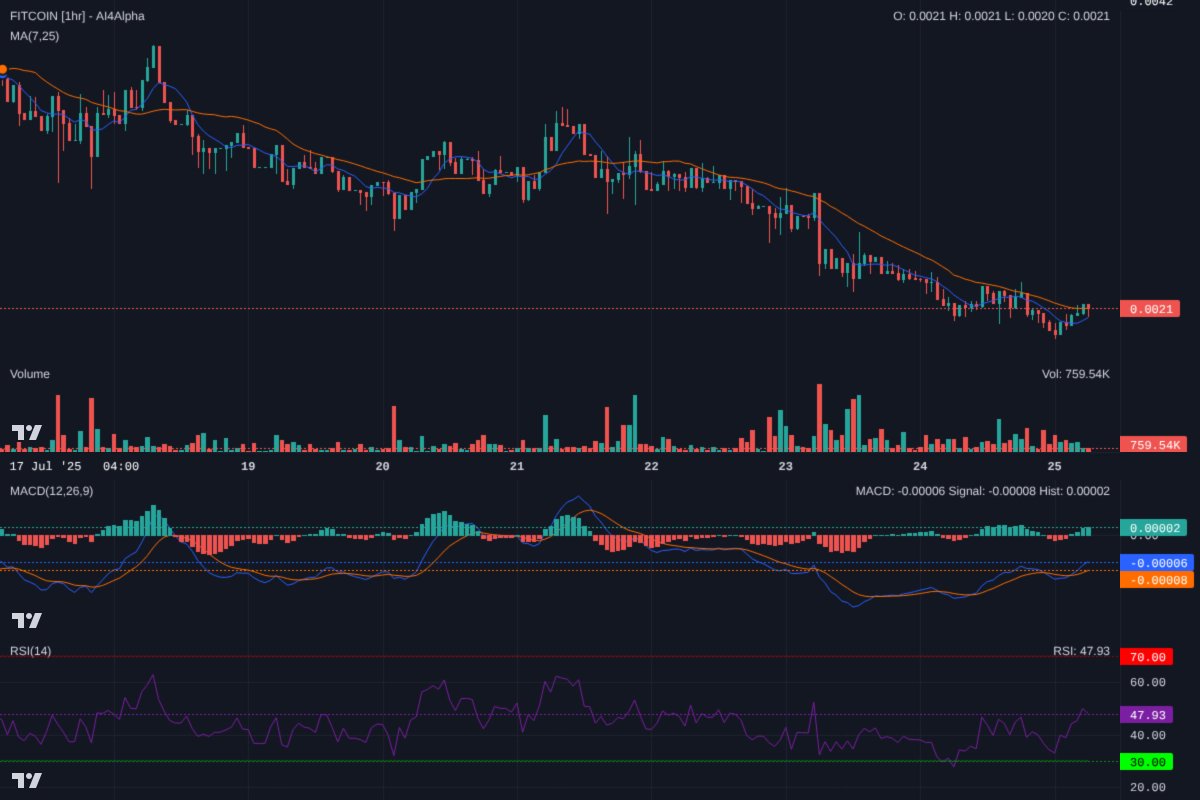
Task: Click the 19 date label on time axis
Action: click(x=248, y=466)
